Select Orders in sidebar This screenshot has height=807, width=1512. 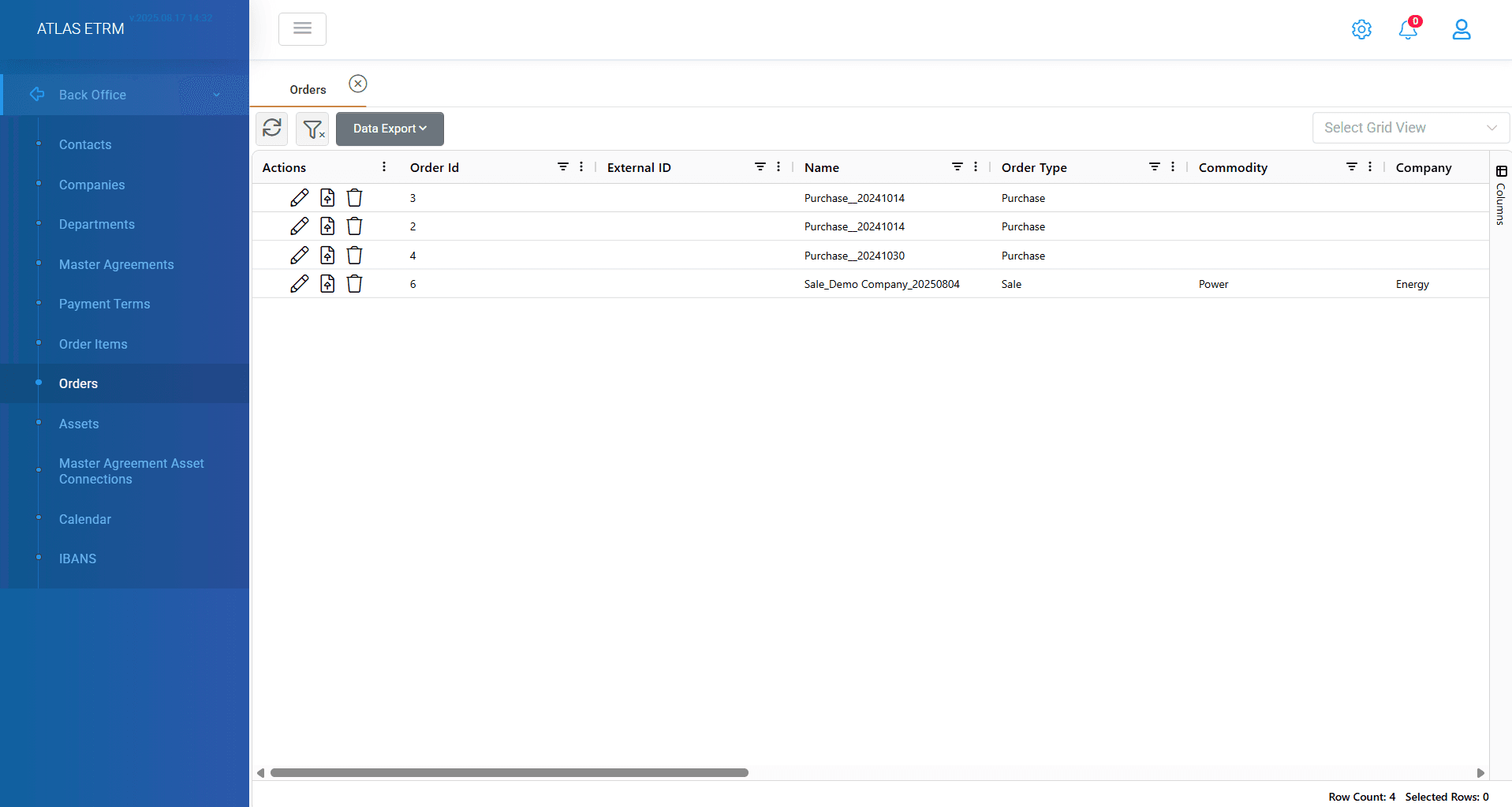click(125, 383)
